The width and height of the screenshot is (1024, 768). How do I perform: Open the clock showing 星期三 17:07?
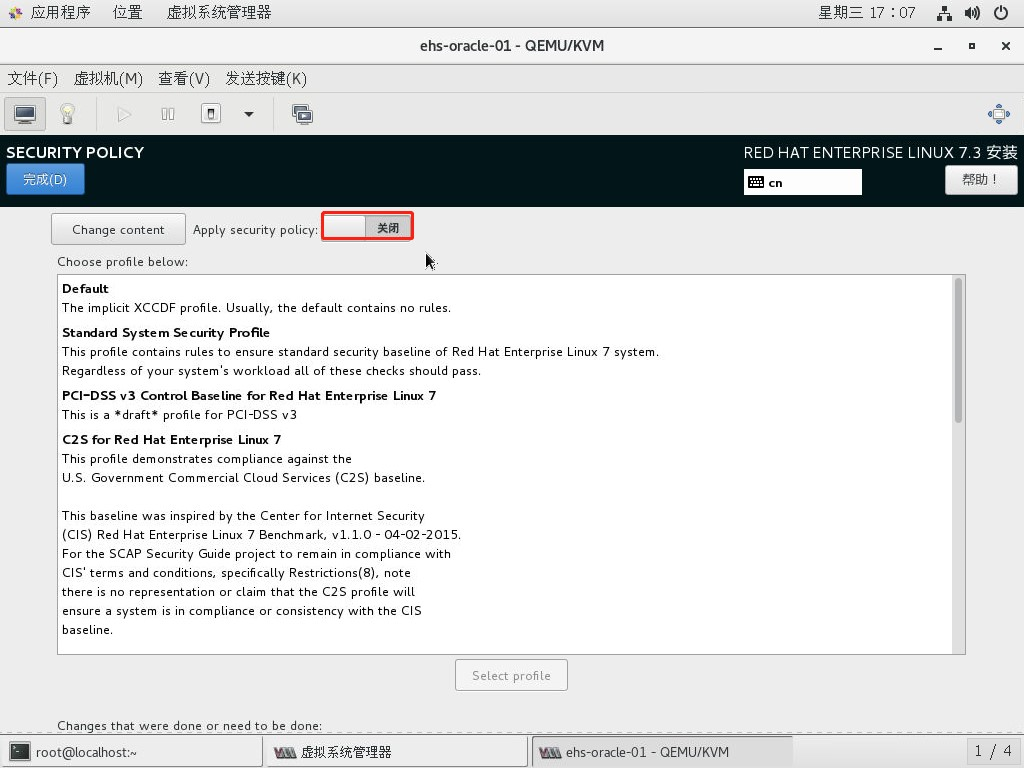pos(867,12)
